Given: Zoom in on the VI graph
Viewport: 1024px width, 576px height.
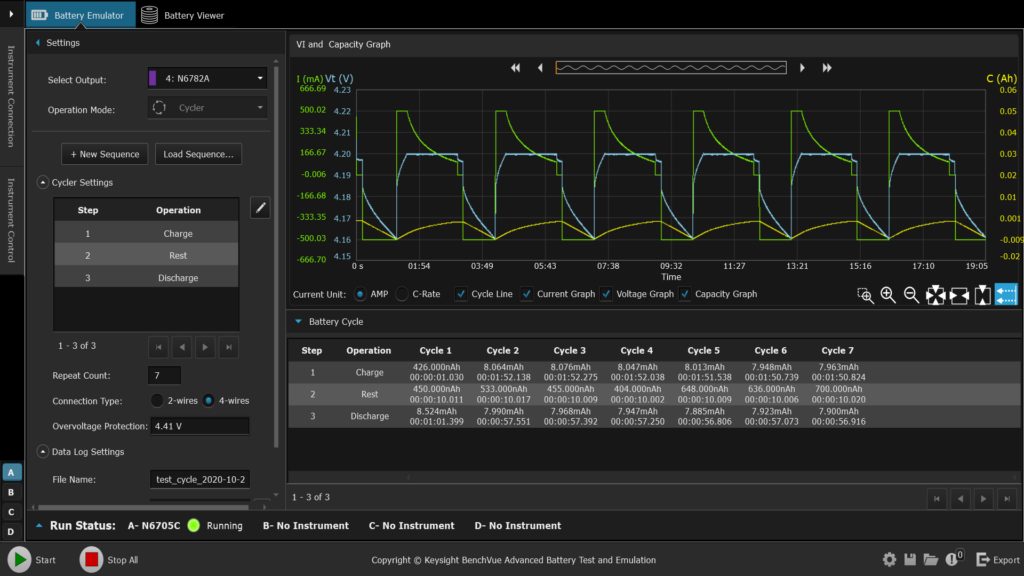Looking at the screenshot, I should pyautogui.click(x=888, y=295).
